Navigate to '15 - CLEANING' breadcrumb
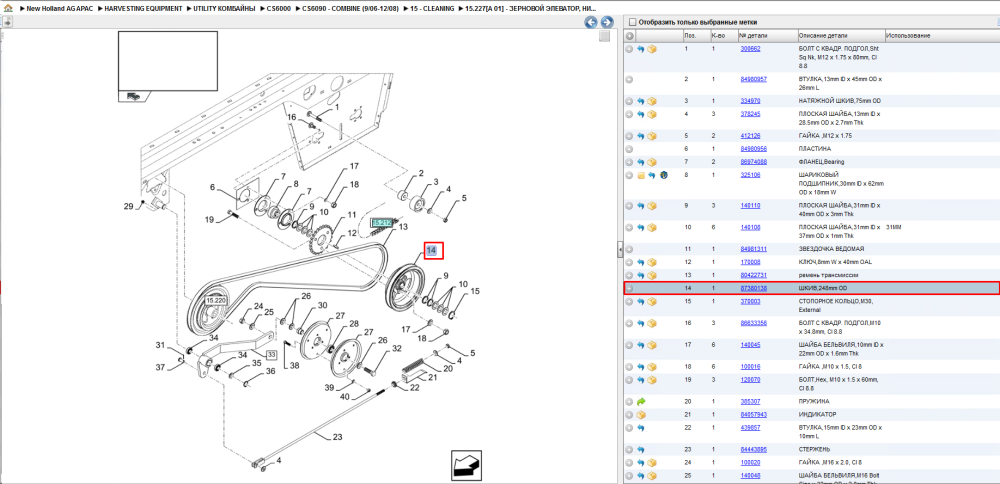The width and height of the screenshot is (1000, 484). [x=433, y=9]
